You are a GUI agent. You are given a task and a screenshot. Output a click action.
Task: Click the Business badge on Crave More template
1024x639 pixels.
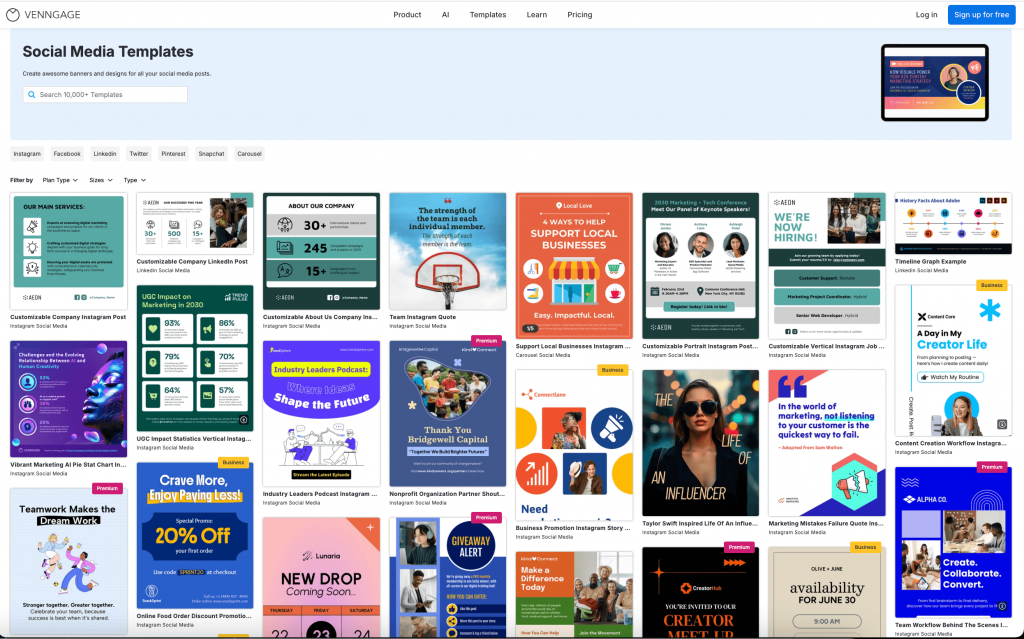coord(233,463)
